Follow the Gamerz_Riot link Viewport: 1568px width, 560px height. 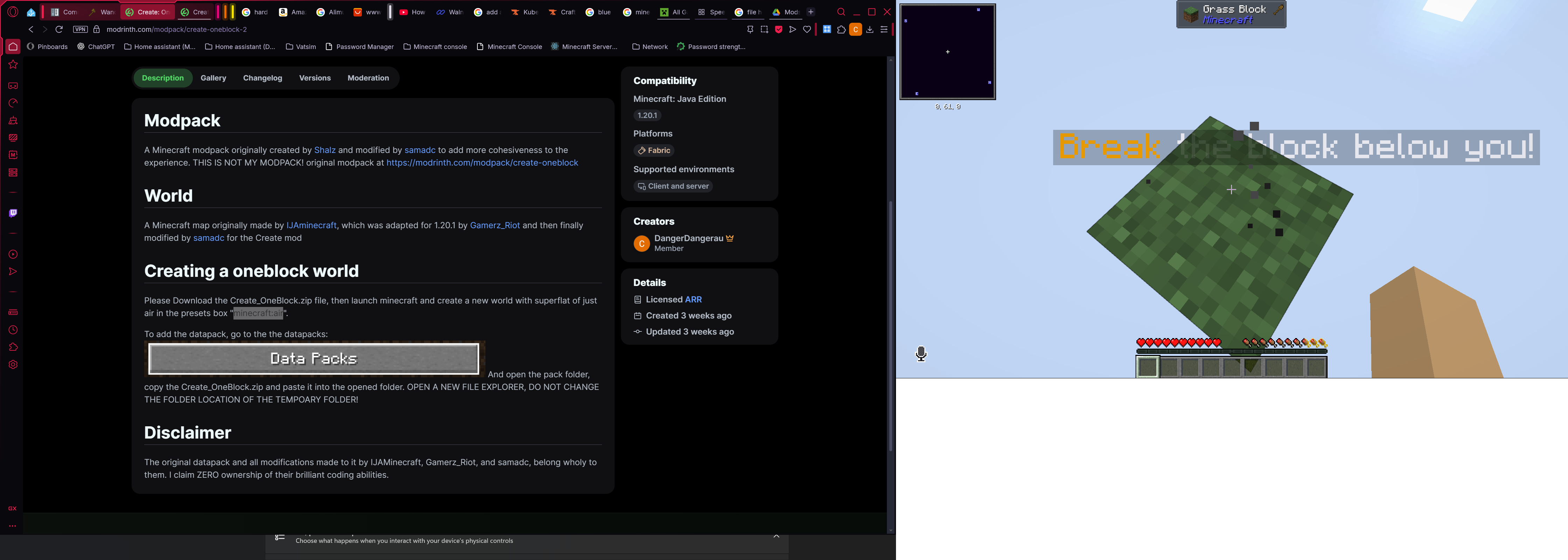(x=495, y=225)
